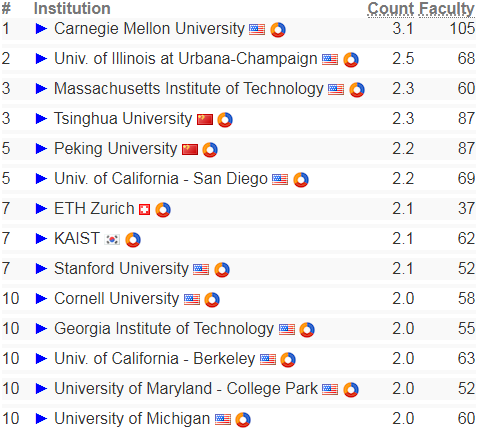This screenshot has width=486, height=429.
Task: Open the pie chart for Stanford University
Action: coord(222,270)
